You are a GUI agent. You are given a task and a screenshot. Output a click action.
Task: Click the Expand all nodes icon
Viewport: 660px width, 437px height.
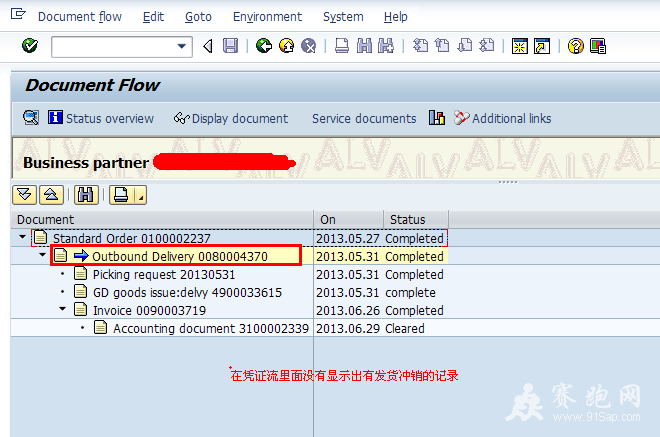coord(24,195)
